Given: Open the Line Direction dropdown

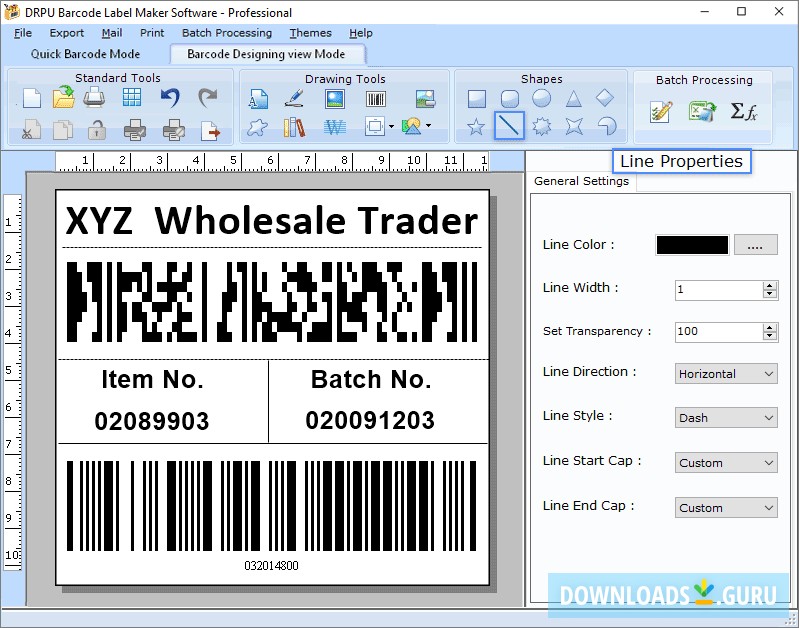Looking at the screenshot, I should tap(726, 374).
